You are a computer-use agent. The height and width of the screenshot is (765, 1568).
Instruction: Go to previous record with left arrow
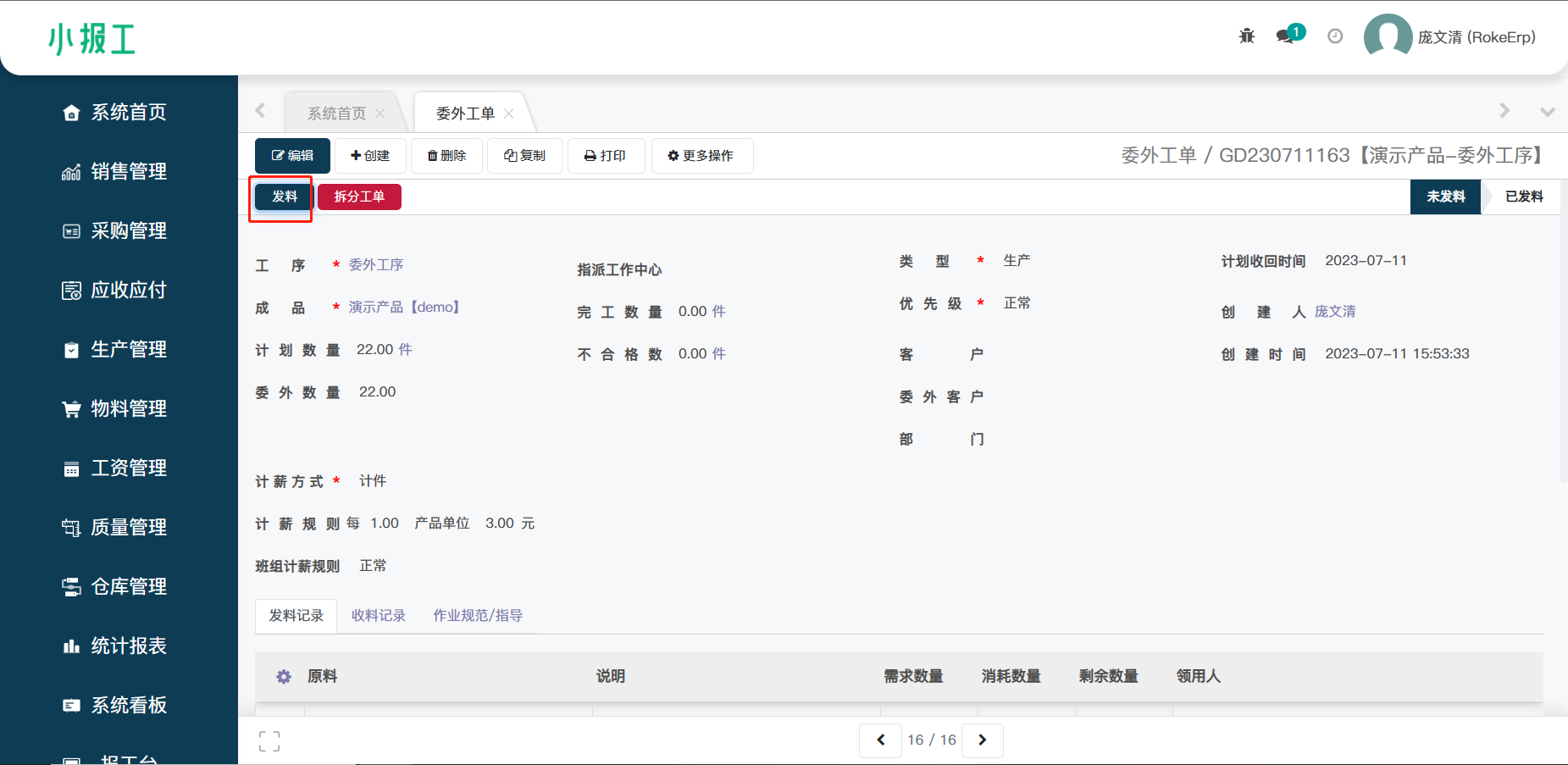[x=880, y=740]
